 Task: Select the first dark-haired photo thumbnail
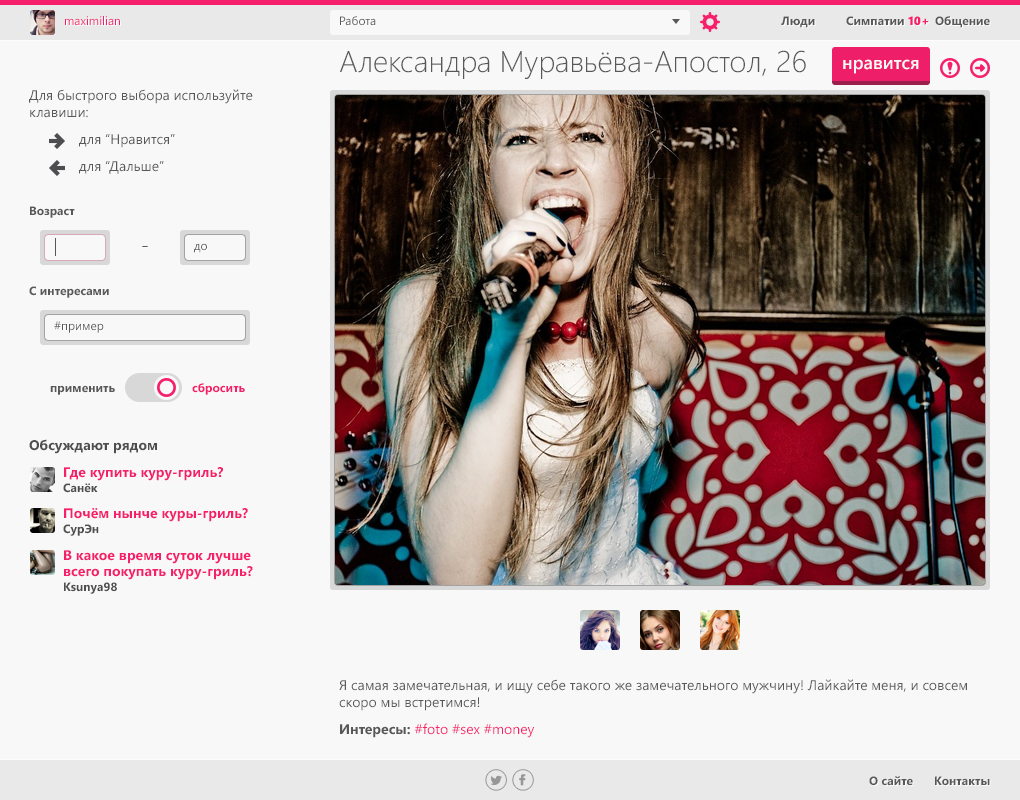click(600, 630)
